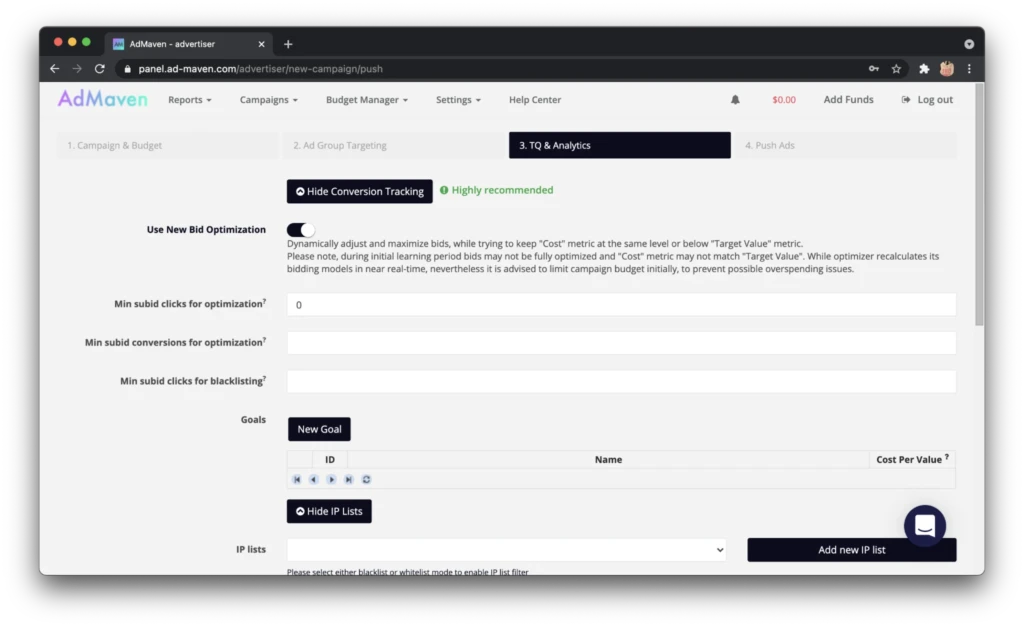Collapse the Conversion Tracking section

click(x=359, y=191)
